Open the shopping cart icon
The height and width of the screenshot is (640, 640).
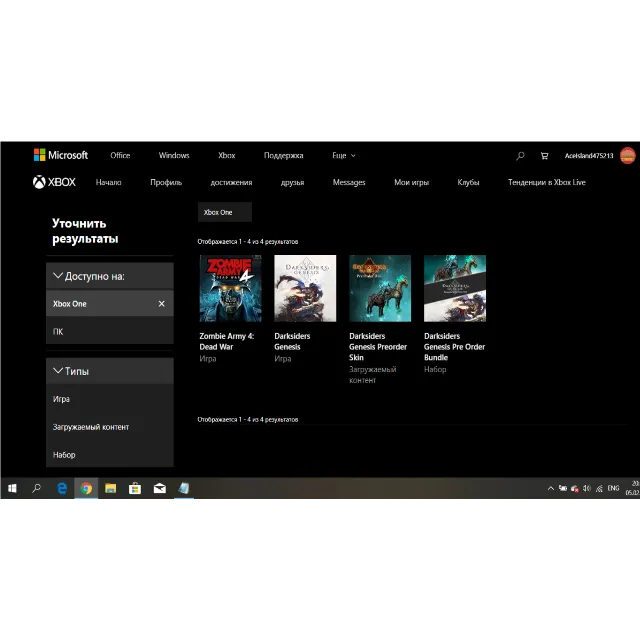(x=544, y=156)
